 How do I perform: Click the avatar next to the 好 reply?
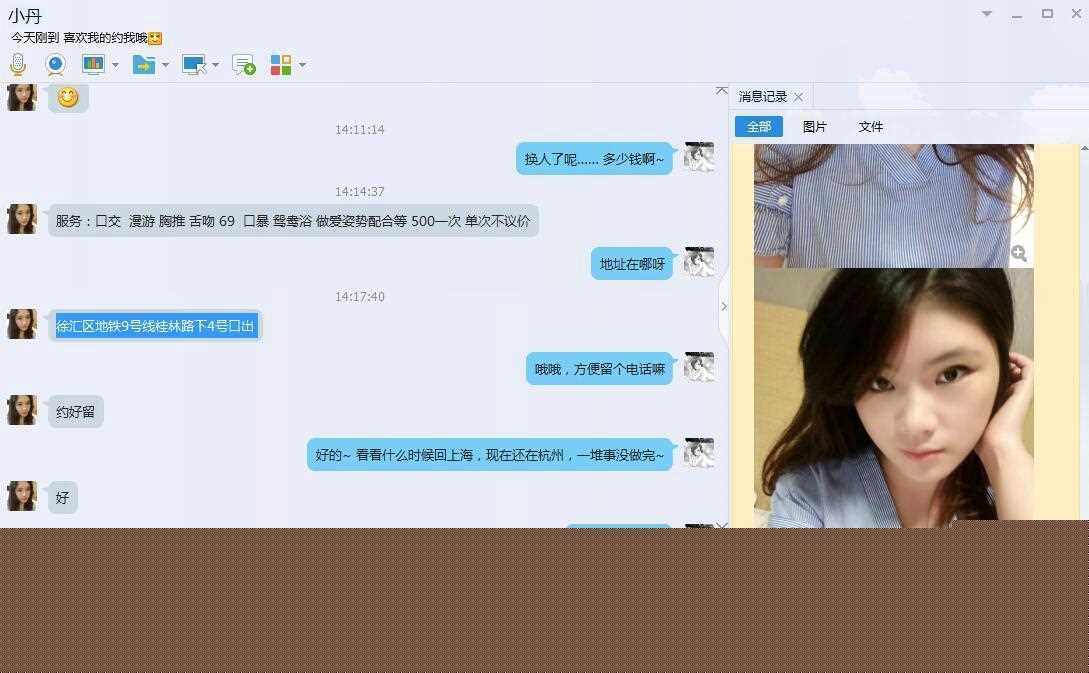pos(22,497)
